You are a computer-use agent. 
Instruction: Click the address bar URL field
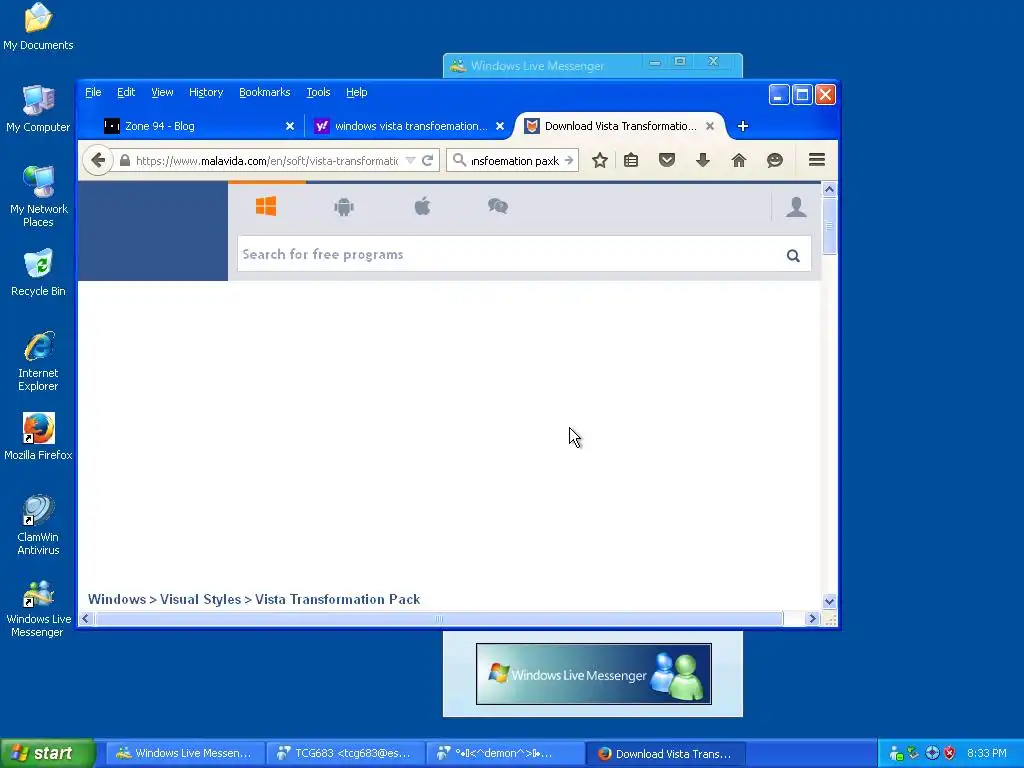point(266,161)
